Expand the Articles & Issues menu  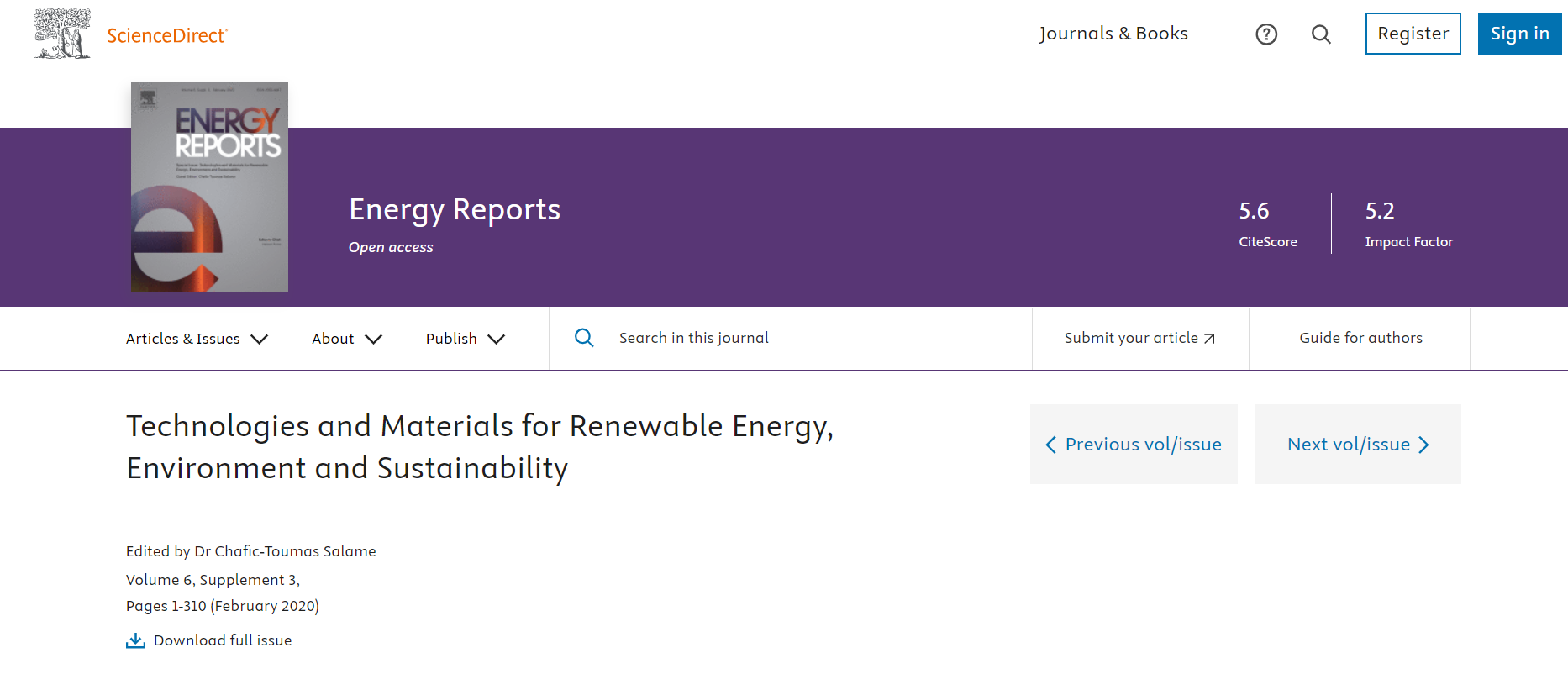[x=197, y=339]
